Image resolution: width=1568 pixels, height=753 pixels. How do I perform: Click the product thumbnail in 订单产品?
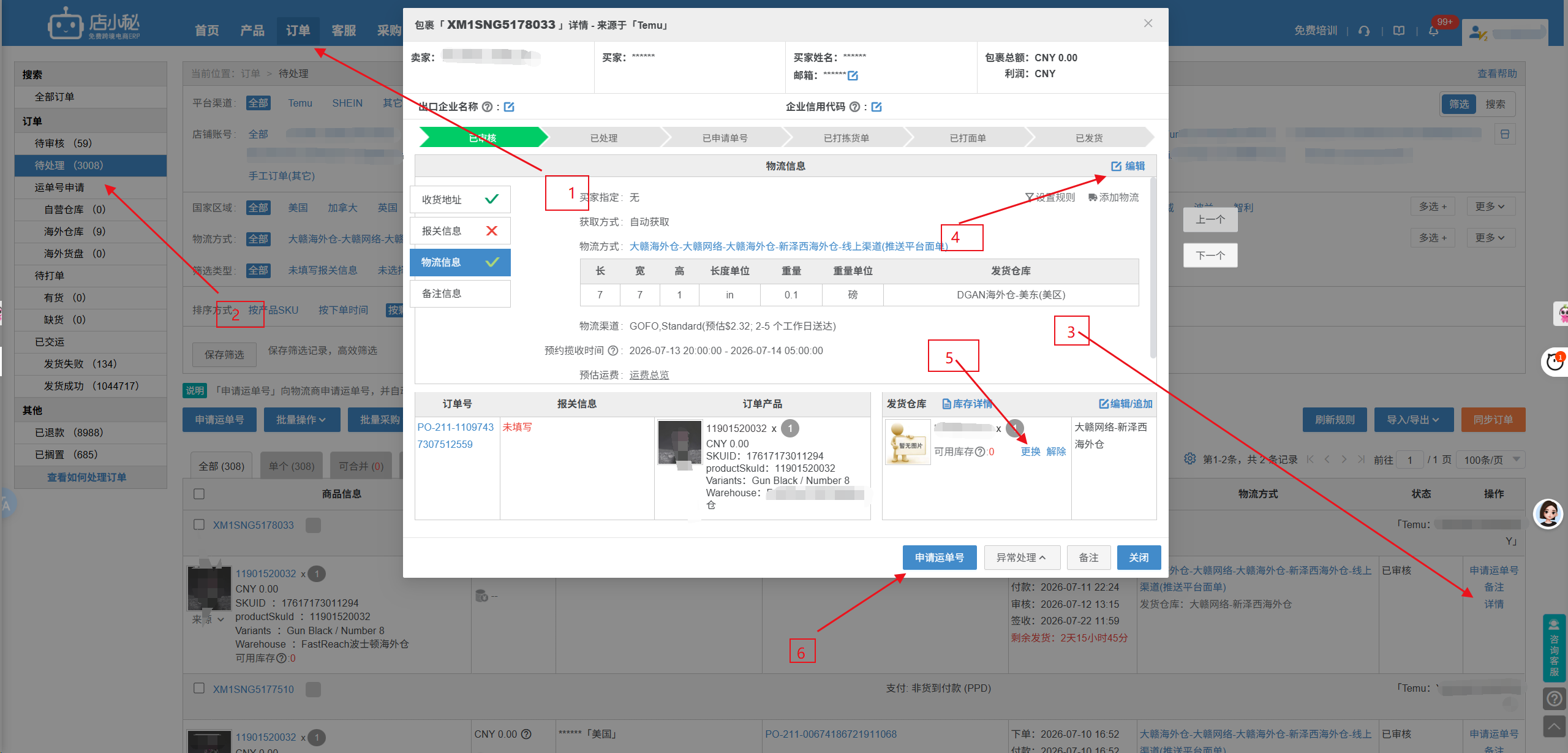[x=679, y=442]
